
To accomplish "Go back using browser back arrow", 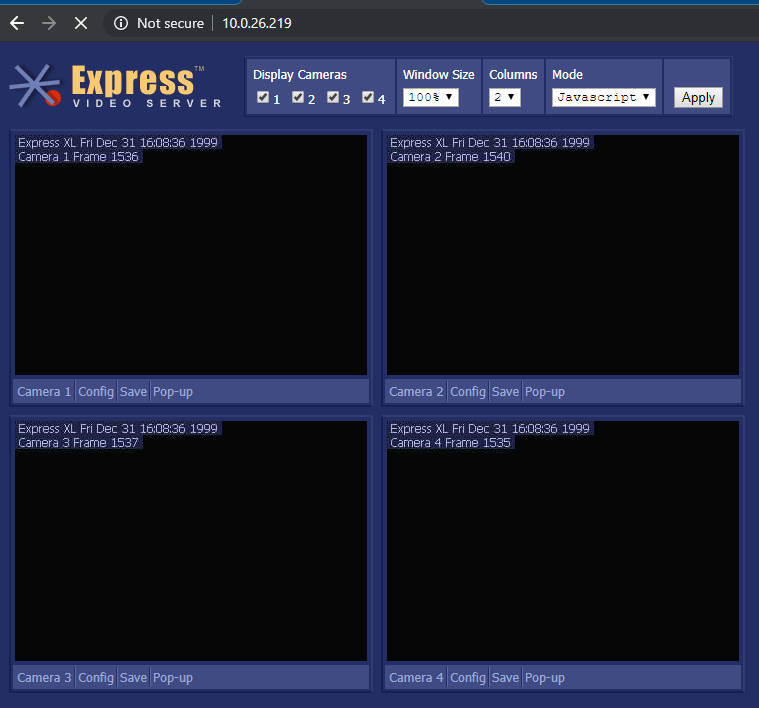I will pyautogui.click(x=17, y=23).
